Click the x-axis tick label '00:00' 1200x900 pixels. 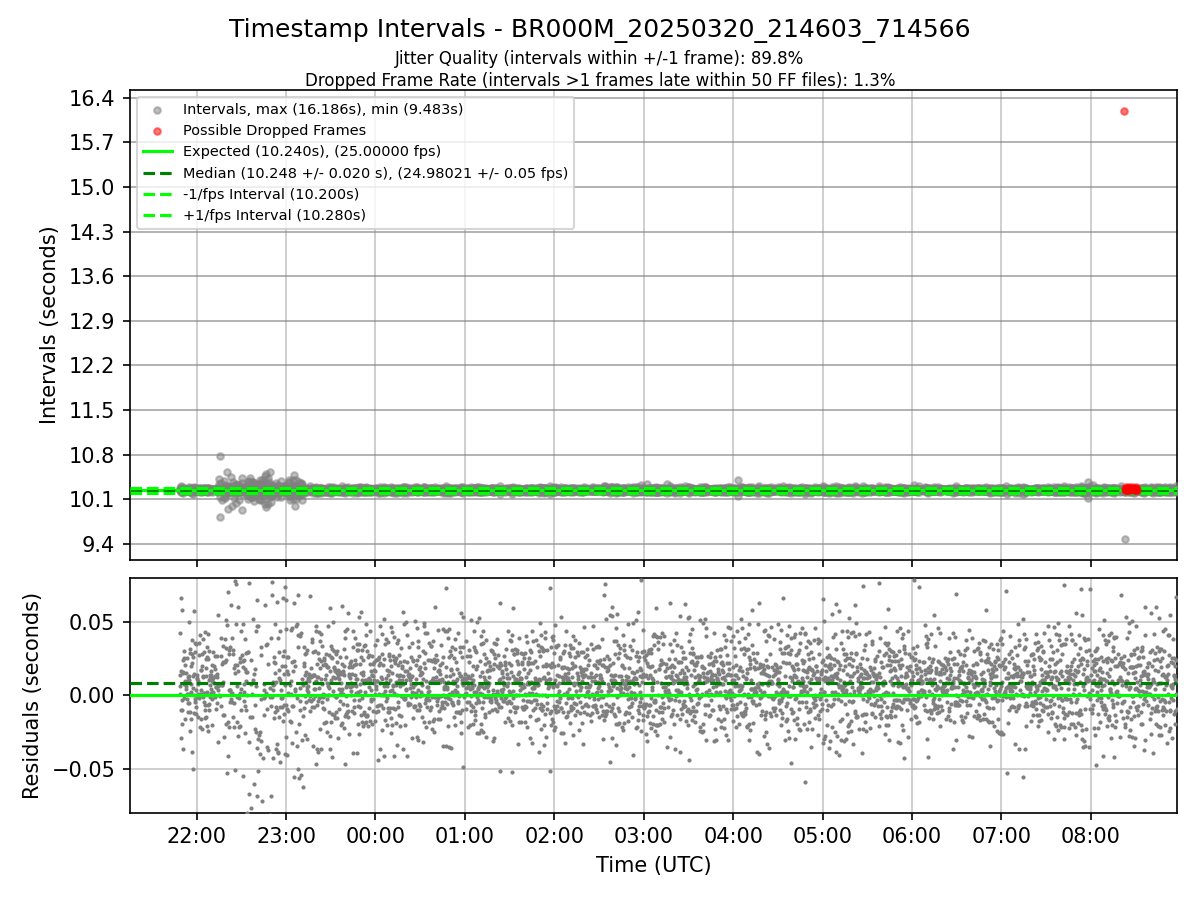[x=375, y=834]
